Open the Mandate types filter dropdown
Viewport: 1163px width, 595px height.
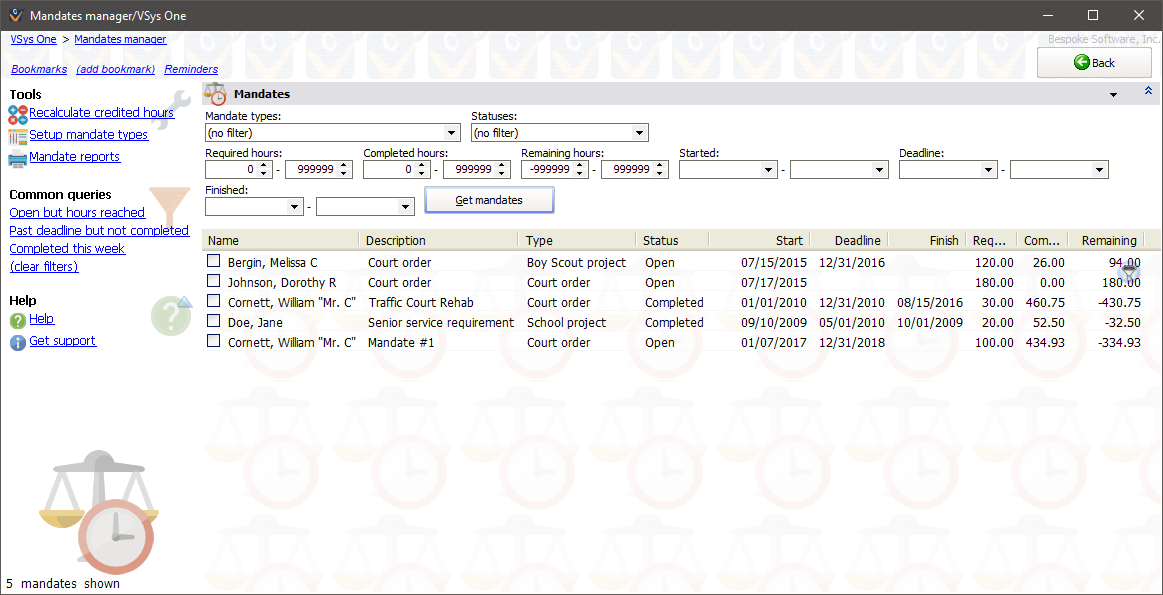pos(451,132)
